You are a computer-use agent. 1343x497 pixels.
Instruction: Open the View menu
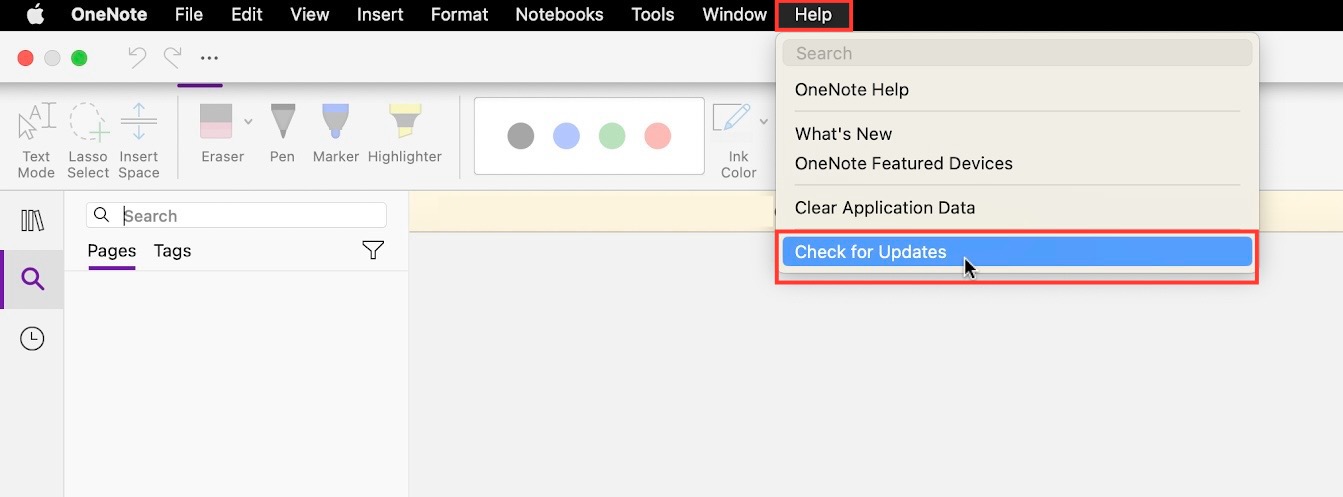click(x=309, y=14)
